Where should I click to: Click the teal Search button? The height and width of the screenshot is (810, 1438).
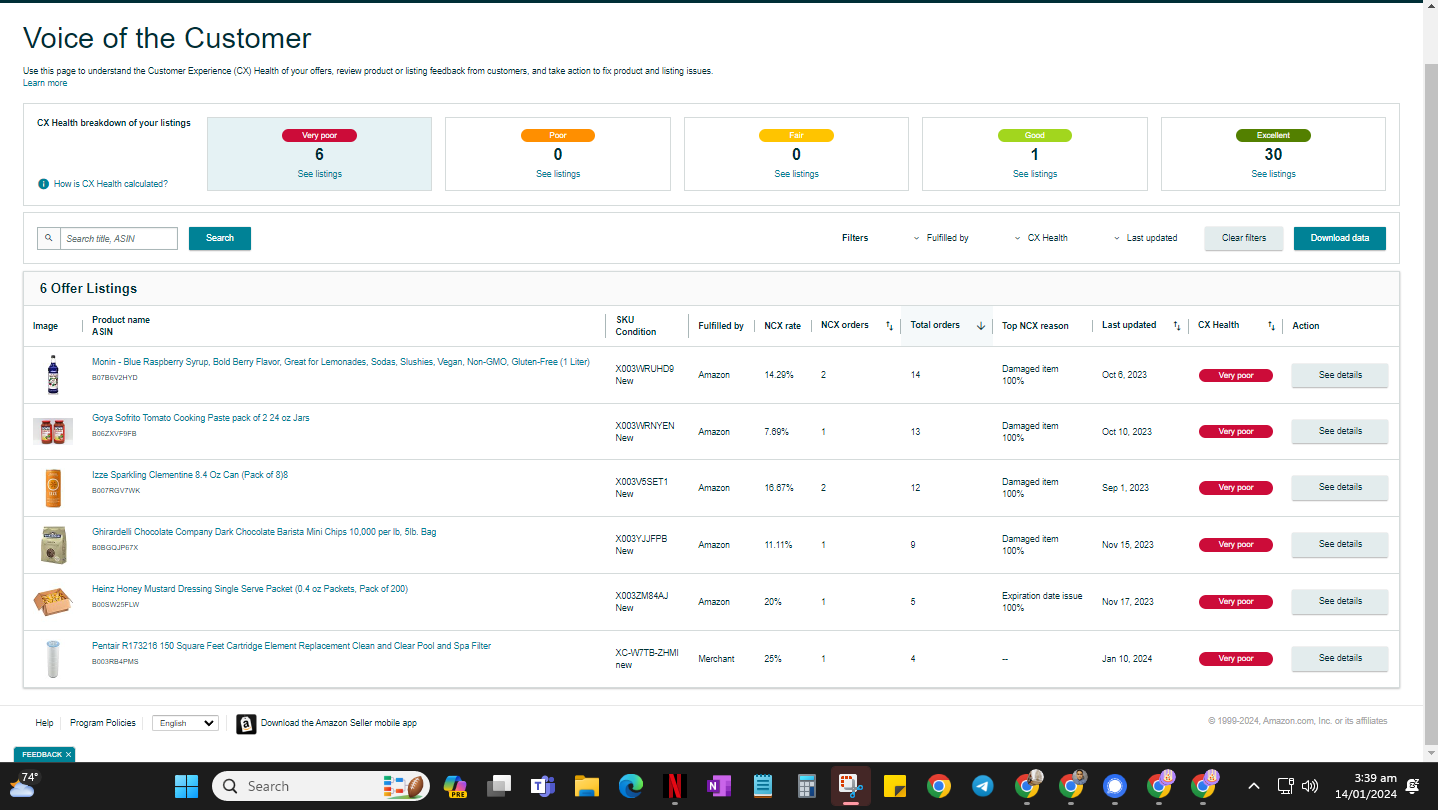pyautogui.click(x=220, y=238)
